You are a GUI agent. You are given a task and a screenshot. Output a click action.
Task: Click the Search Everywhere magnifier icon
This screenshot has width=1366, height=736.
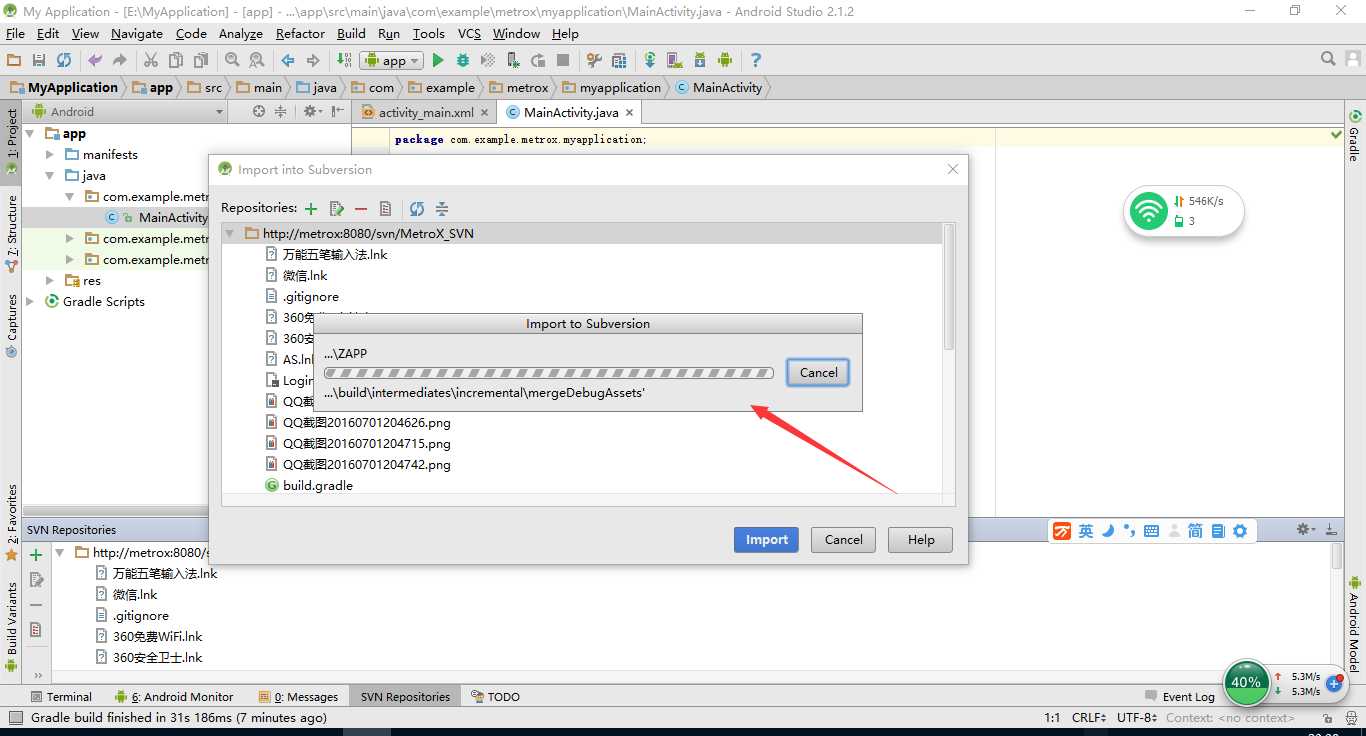coord(1328,59)
